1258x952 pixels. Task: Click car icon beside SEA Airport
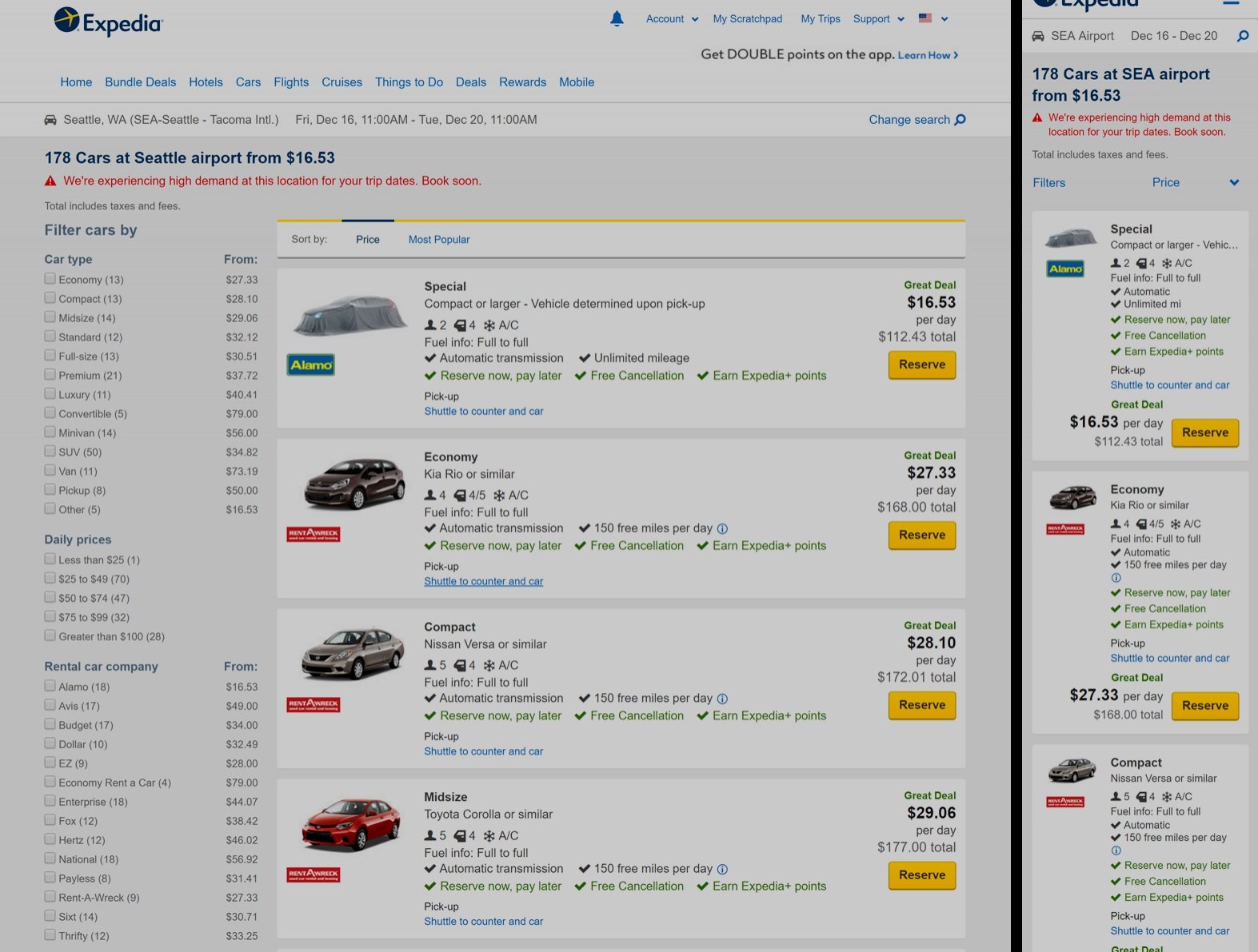tap(1038, 36)
